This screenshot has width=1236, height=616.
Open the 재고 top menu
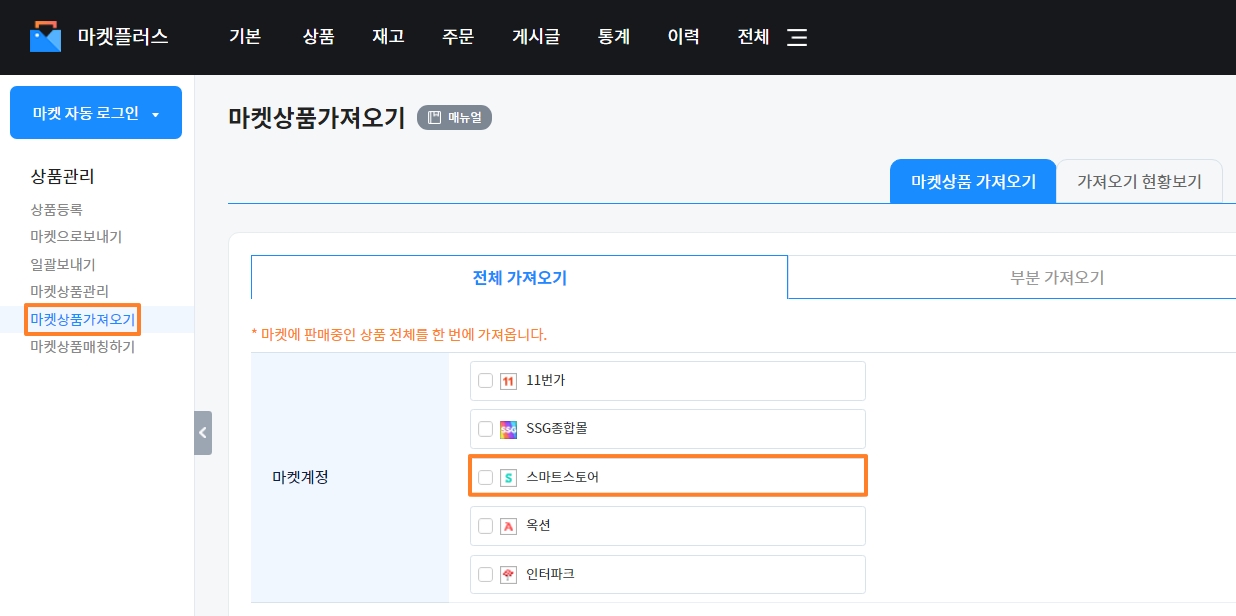(388, 37)
